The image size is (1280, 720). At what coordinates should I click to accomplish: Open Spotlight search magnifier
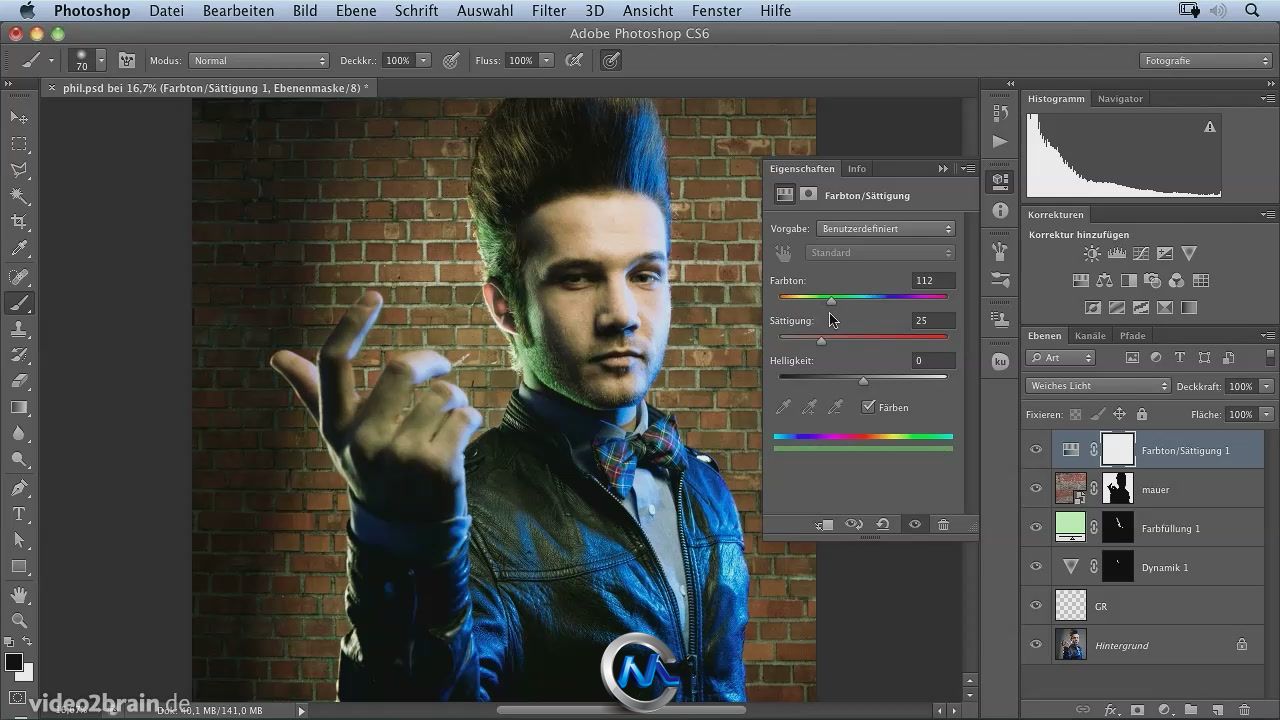pyautogui.click(x=1253, y=11)
